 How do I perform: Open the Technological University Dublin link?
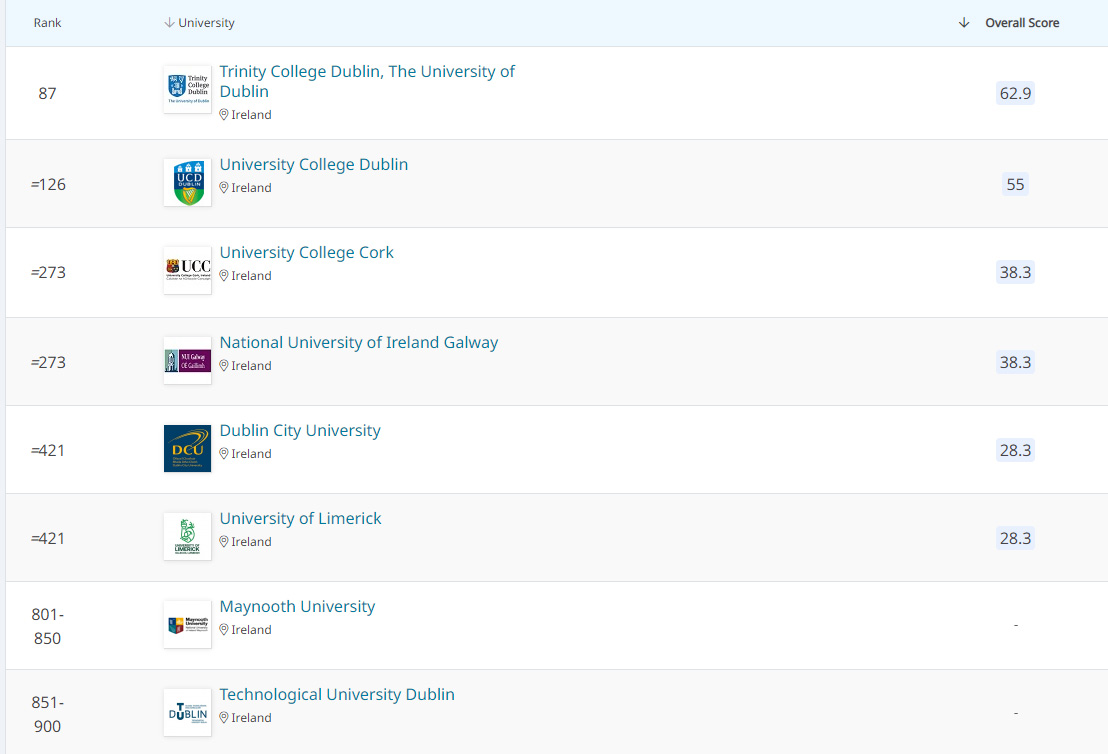[x=337, y=695]
